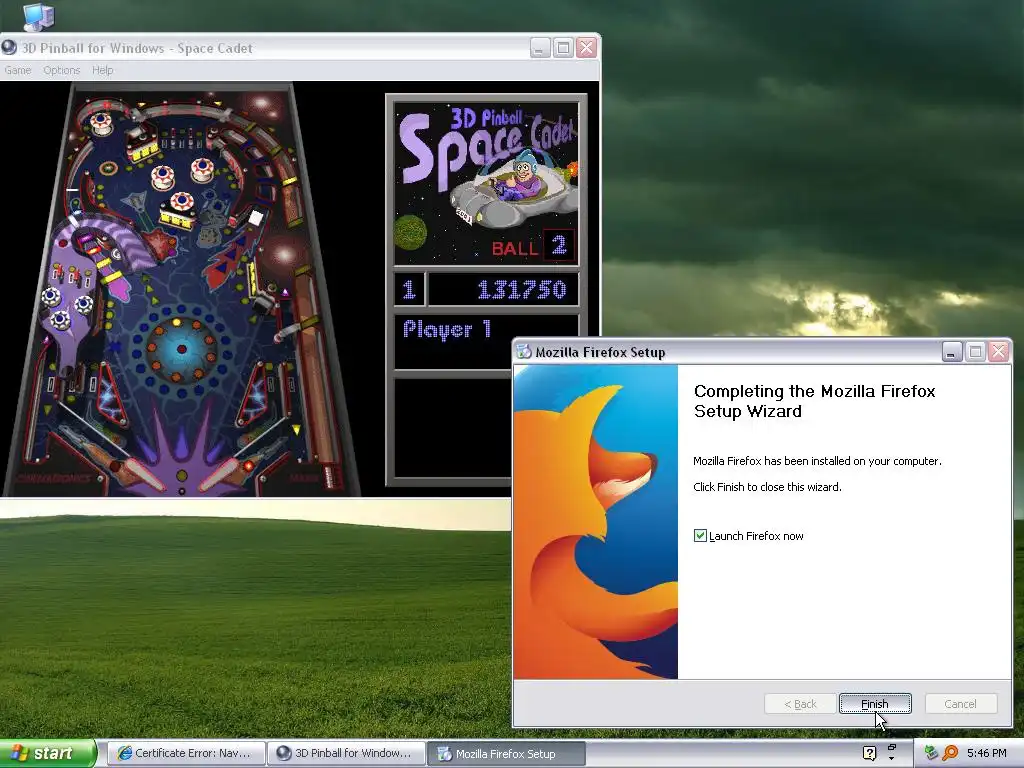Click the 'Click Finish to close this wizard.' text
The height and width of the screenshot is (768, 1024).
coord(767,487)
